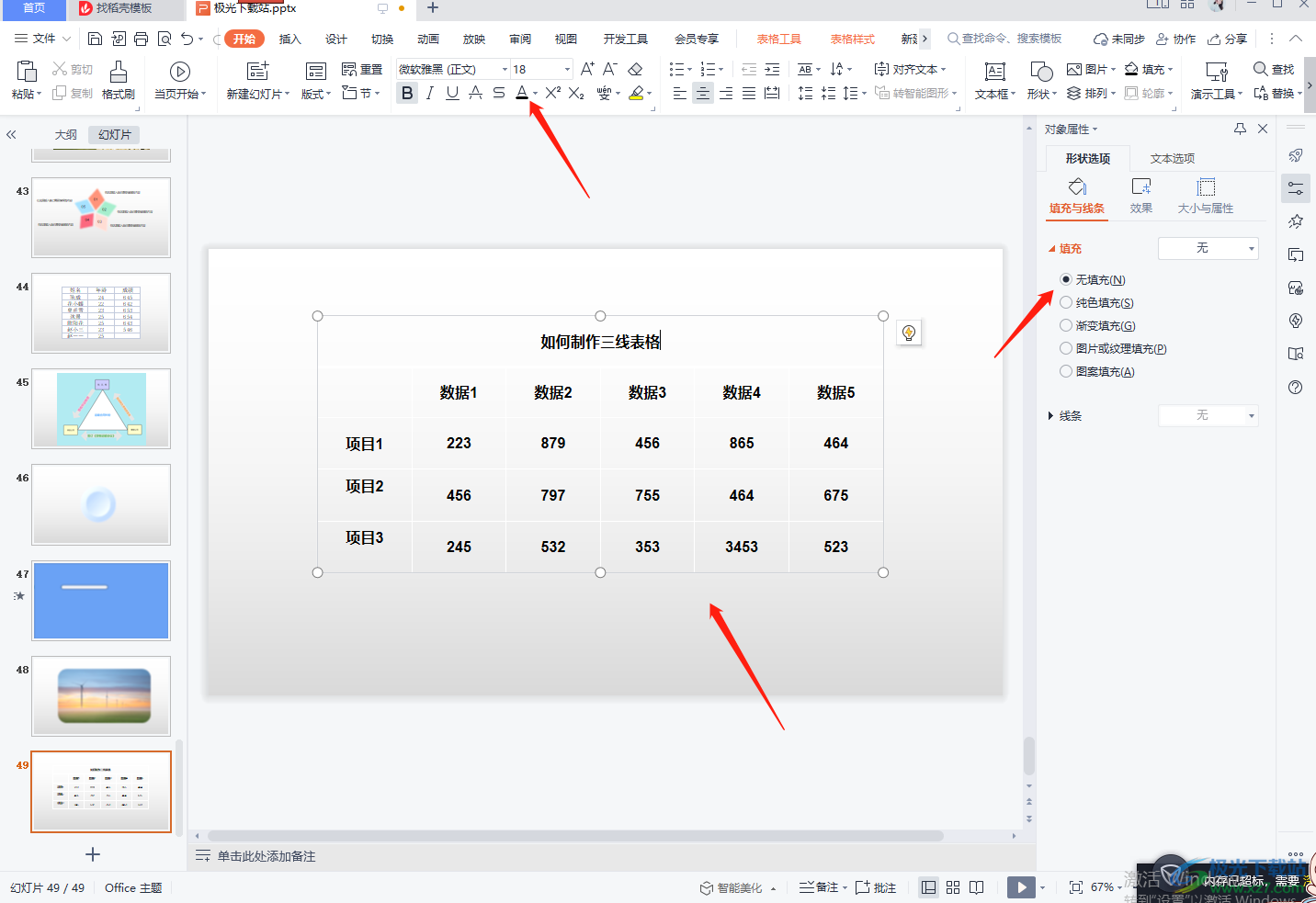Align text right
Screen dimensions: 1316x903
(726, 94)
